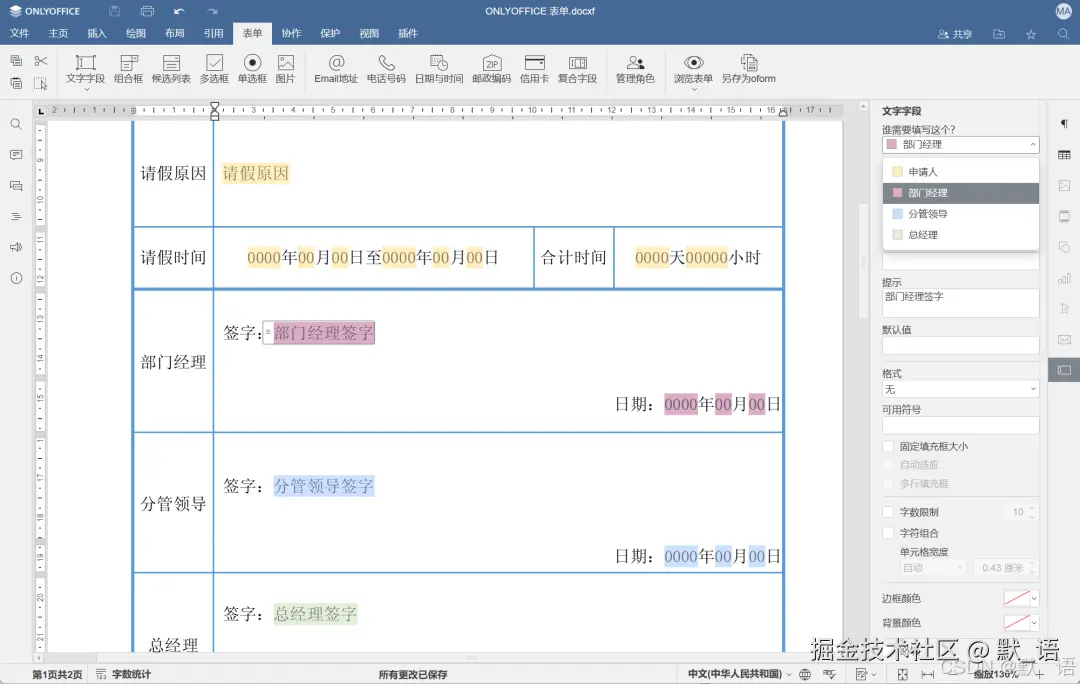Image resolution: width=1080 pixels, height=684 pixels.
Task: Select 申请人 role option
Action: 960,172
